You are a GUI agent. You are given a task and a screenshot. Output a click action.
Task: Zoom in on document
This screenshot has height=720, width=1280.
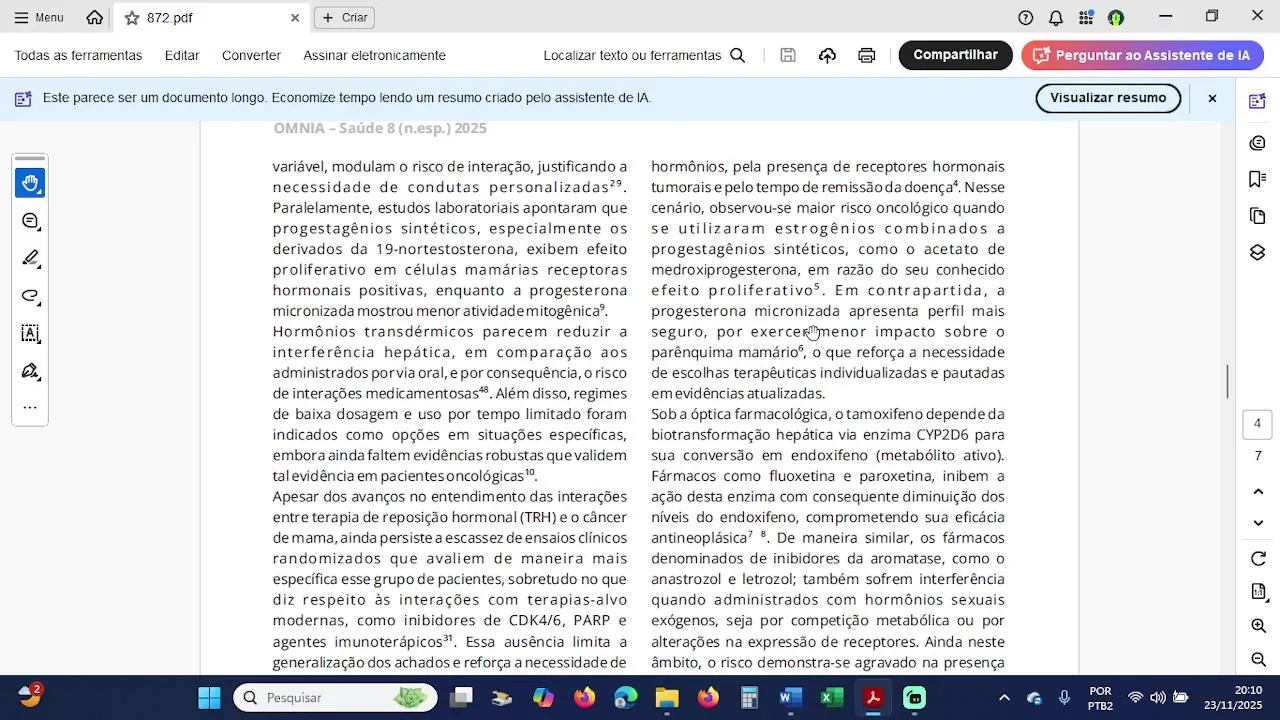coord(1258,626)
